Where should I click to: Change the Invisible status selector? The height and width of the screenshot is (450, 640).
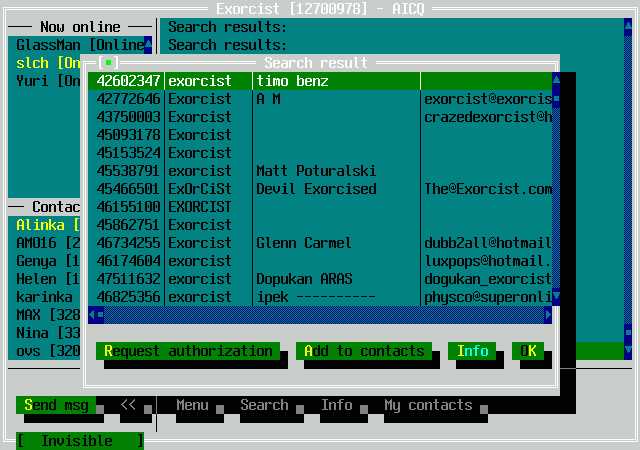[x=80, y=441]
